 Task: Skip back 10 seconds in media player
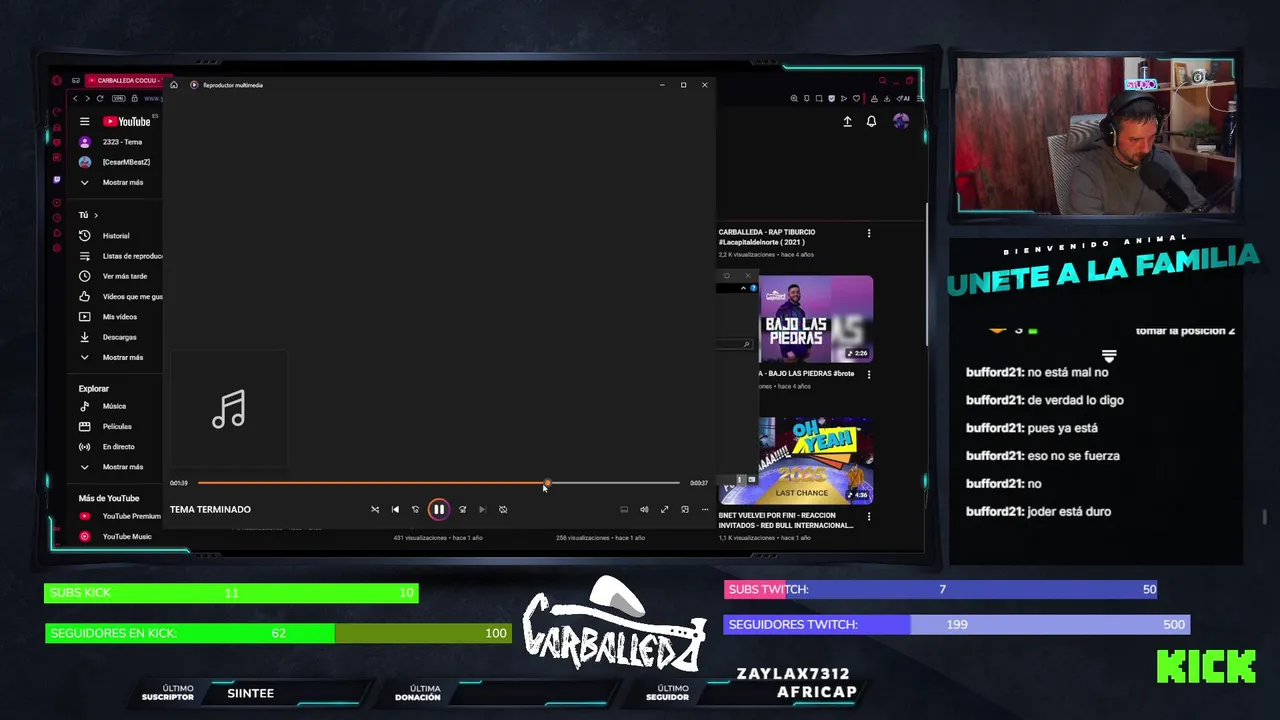(x=416, y=509)
